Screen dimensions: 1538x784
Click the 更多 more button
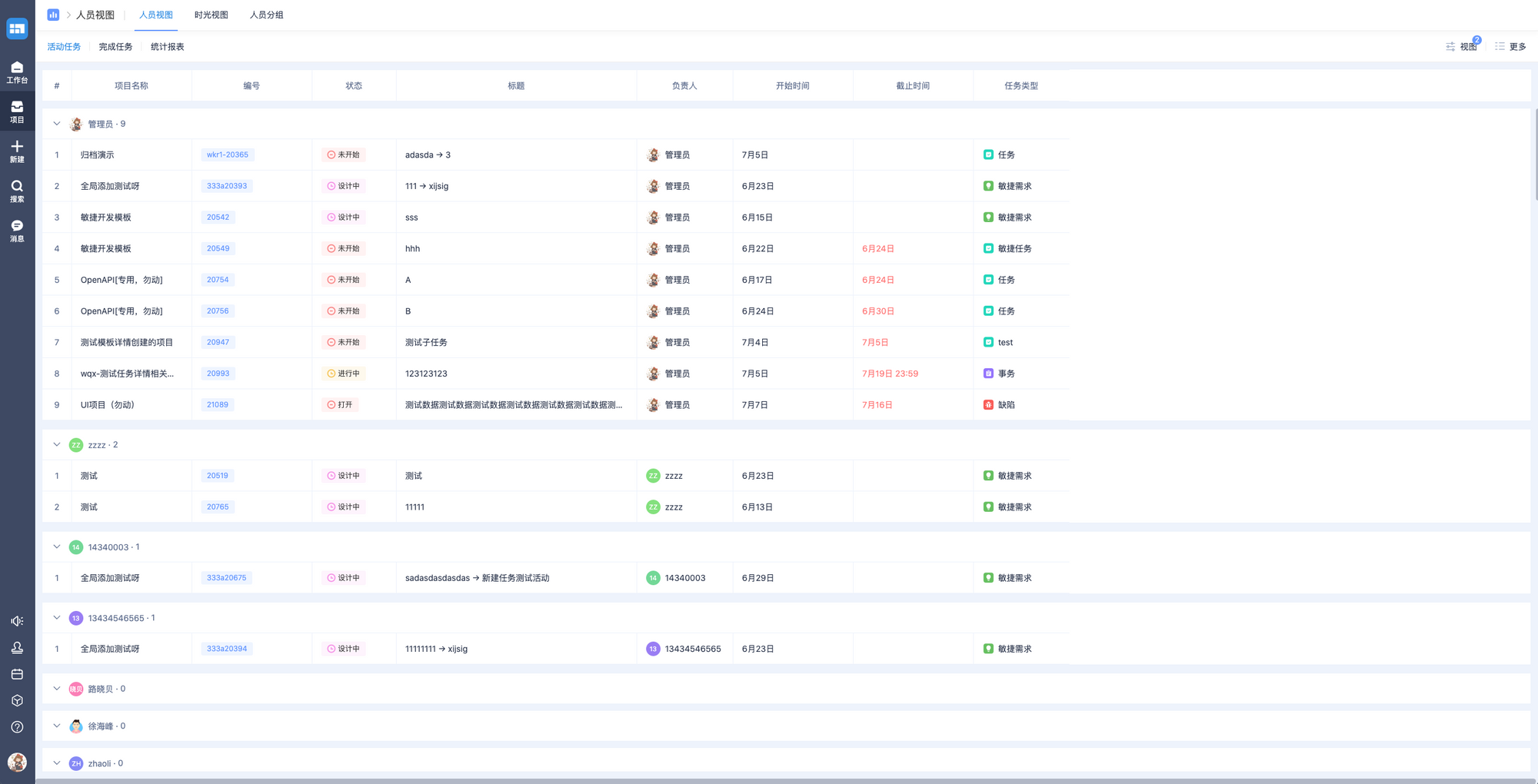[x=1510, y=47]
